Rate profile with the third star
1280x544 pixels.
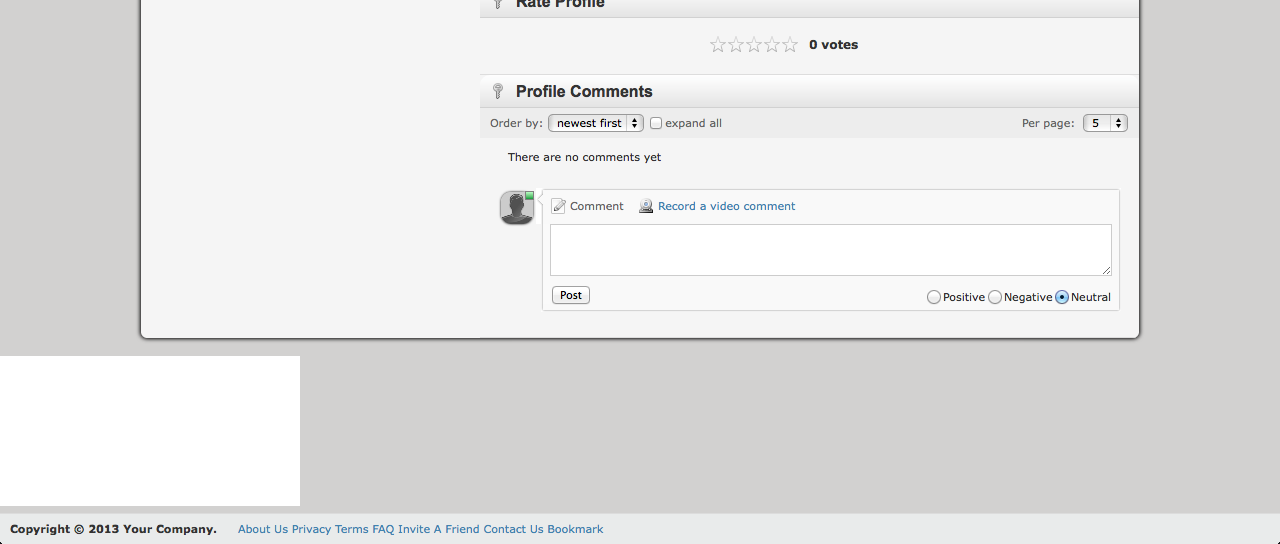point(754,45)
